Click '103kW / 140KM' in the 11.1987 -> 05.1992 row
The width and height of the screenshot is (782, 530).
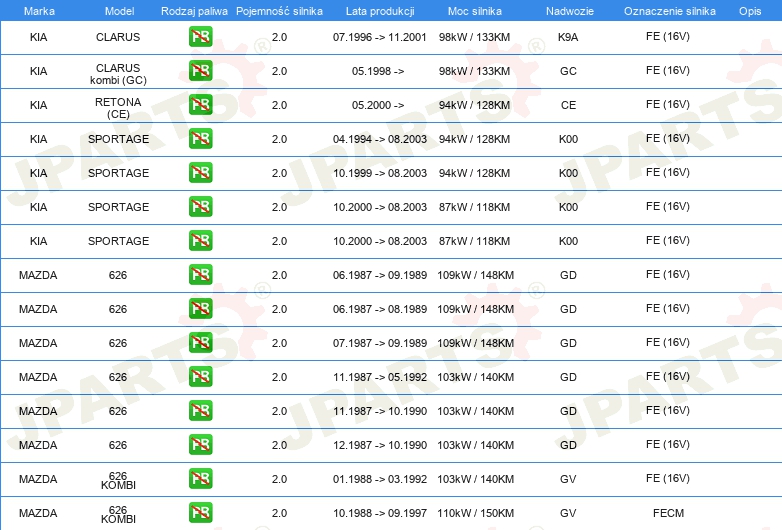pyautogui.click(x=475, y=377)
